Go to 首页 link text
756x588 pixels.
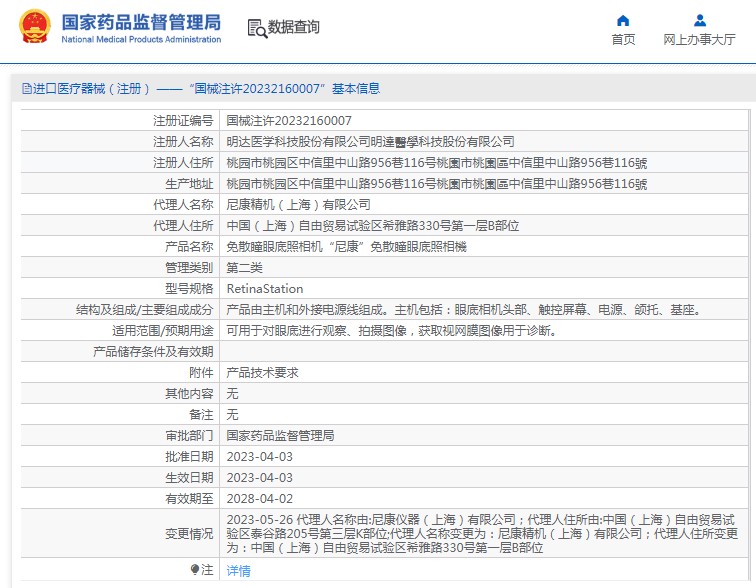(x=623, y=40)
